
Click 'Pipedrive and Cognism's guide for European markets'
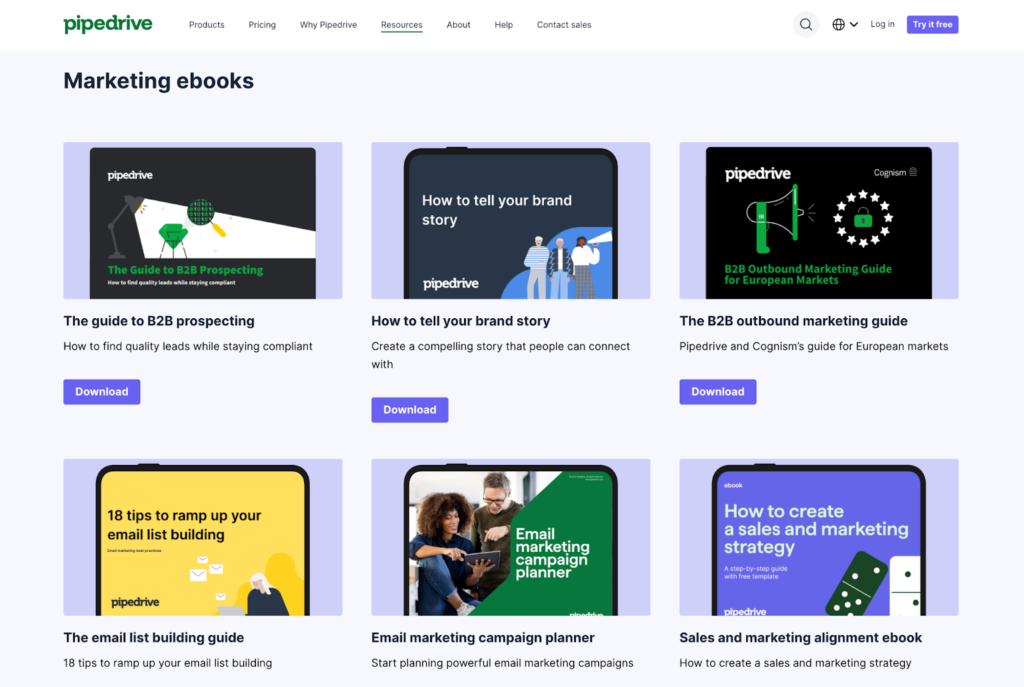(x=814, y=346)
